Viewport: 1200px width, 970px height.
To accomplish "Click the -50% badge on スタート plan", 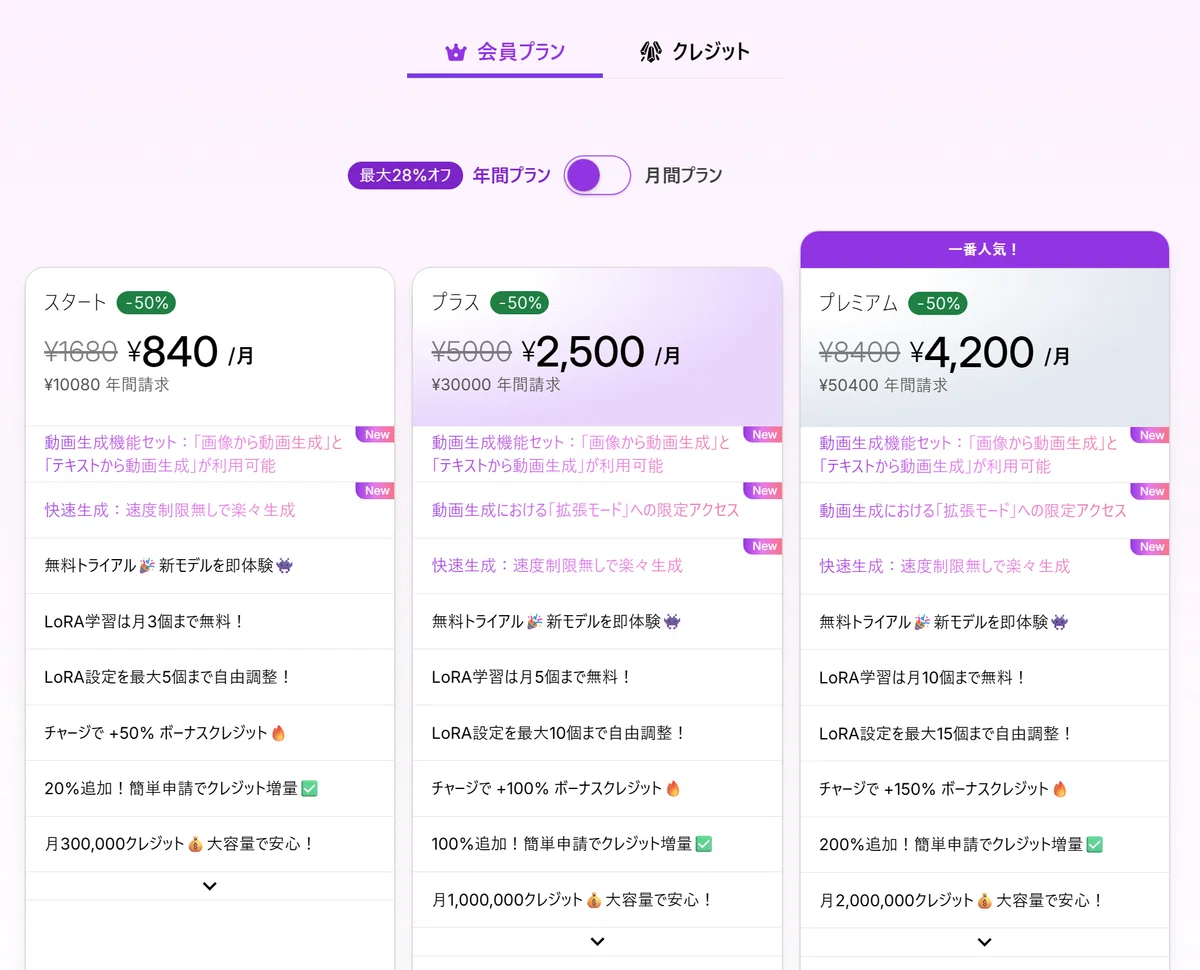I will [146, 302].
